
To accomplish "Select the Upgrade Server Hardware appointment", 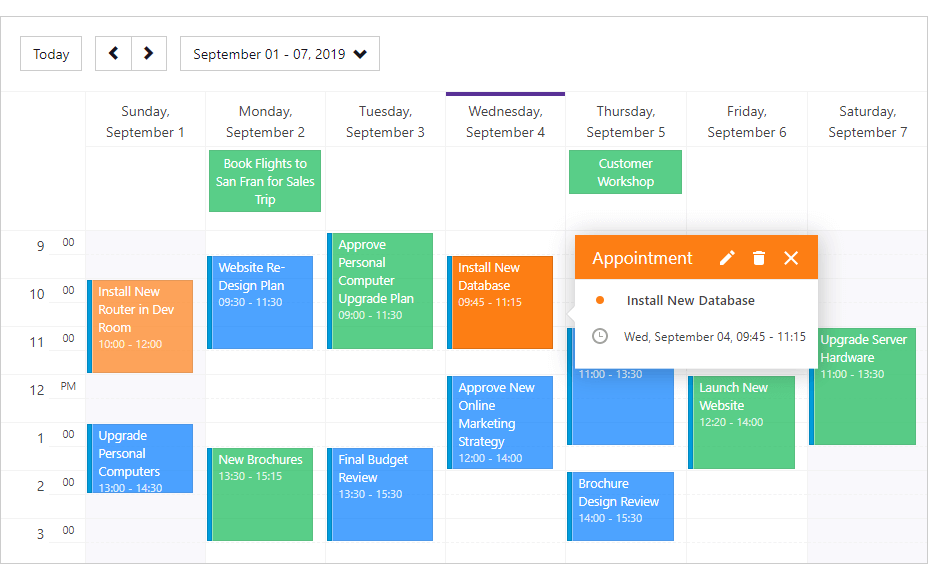I will [x=863, y=386].
